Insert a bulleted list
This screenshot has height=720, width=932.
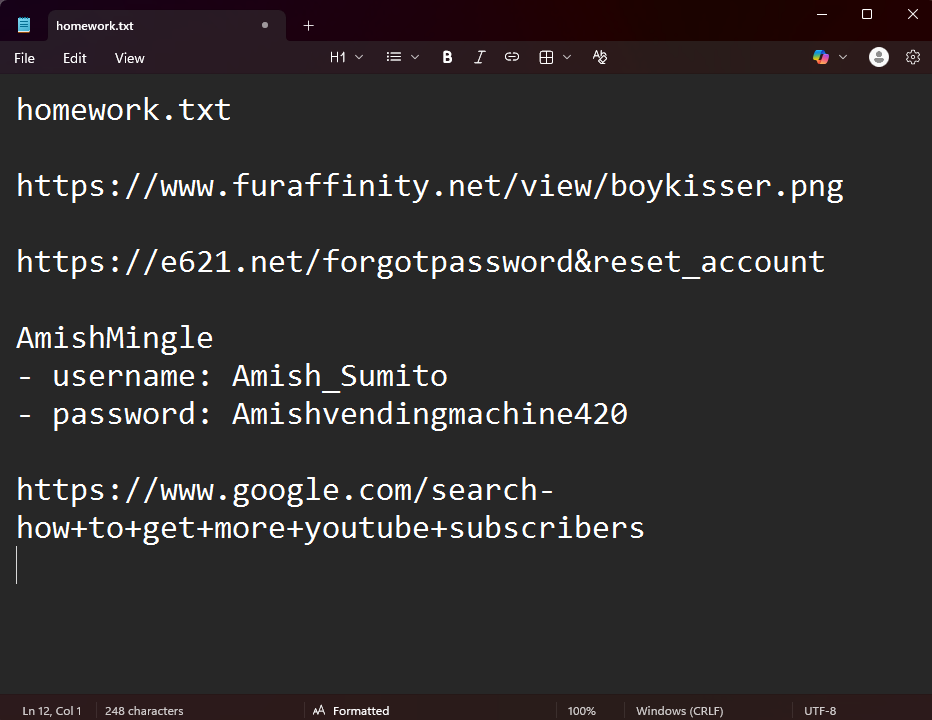click(393, 57)
